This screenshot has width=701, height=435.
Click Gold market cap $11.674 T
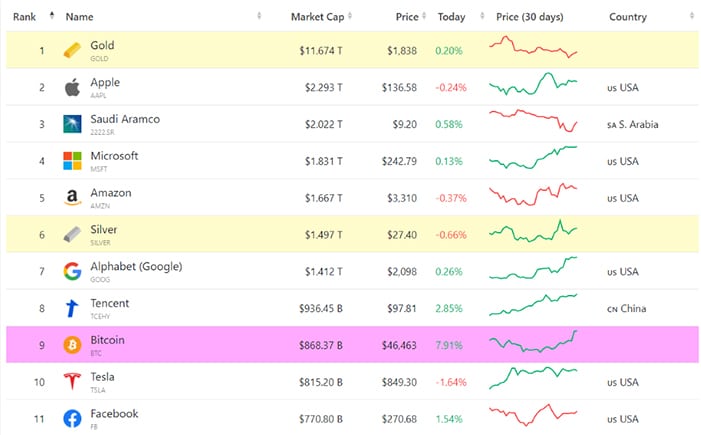(321, 51)
